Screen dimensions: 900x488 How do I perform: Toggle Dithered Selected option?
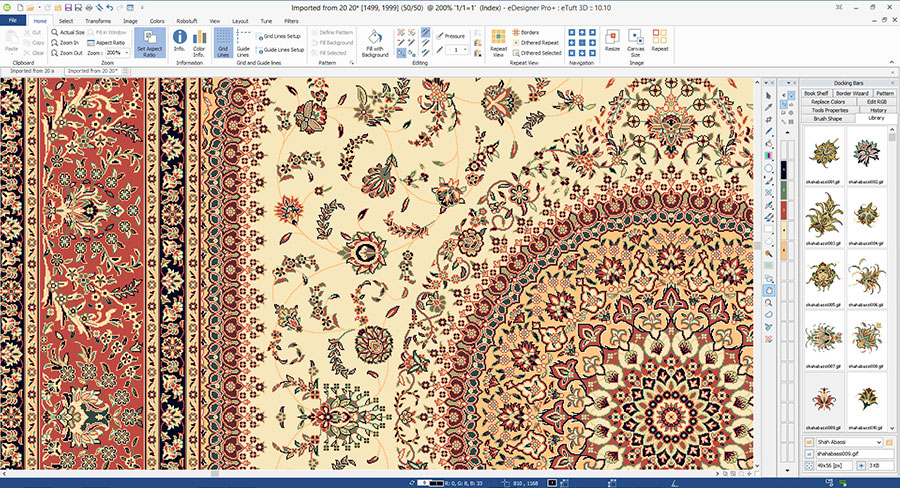(537, 53)
